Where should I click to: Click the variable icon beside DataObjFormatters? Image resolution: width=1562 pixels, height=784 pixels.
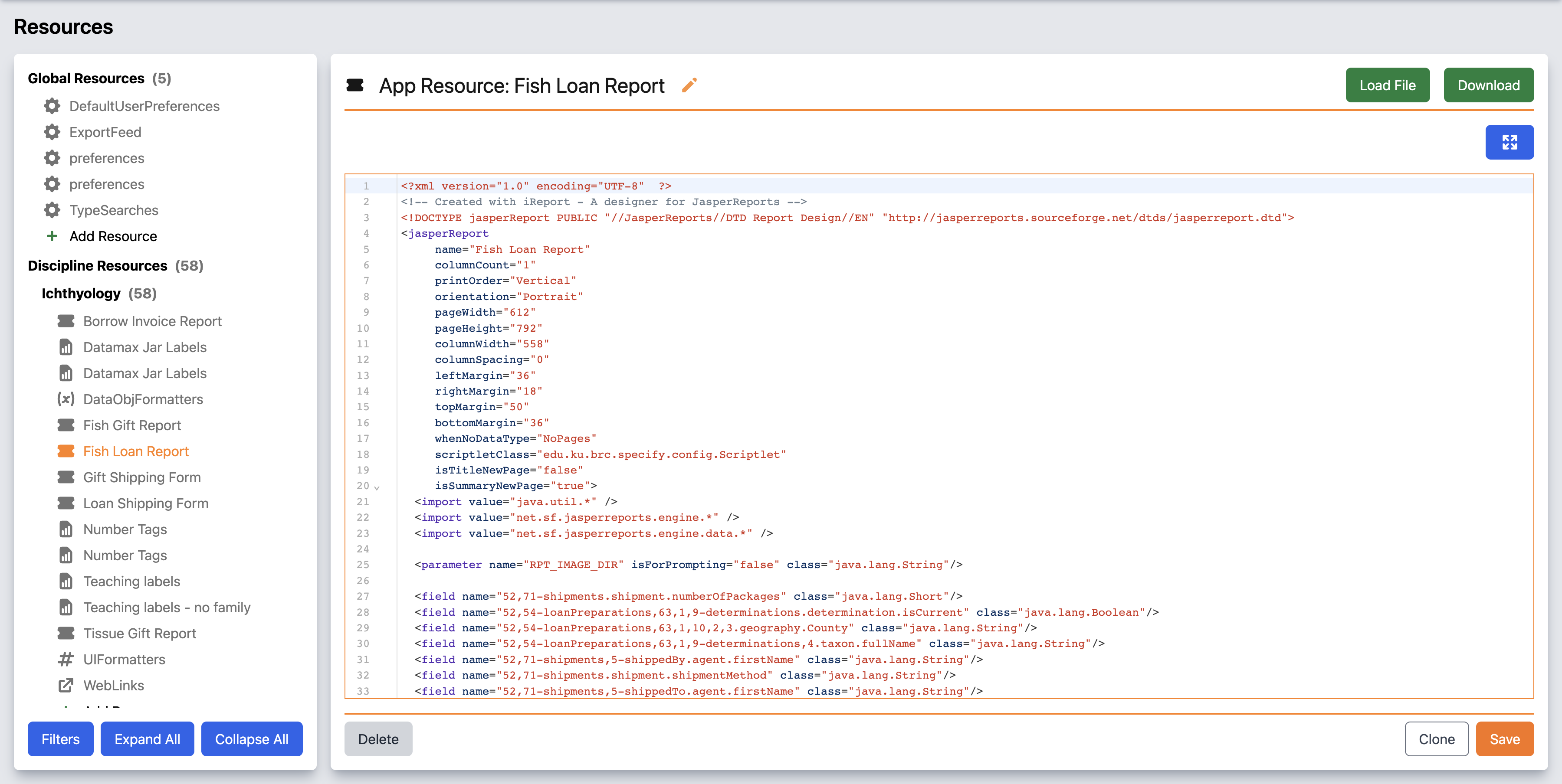[66, 399]
